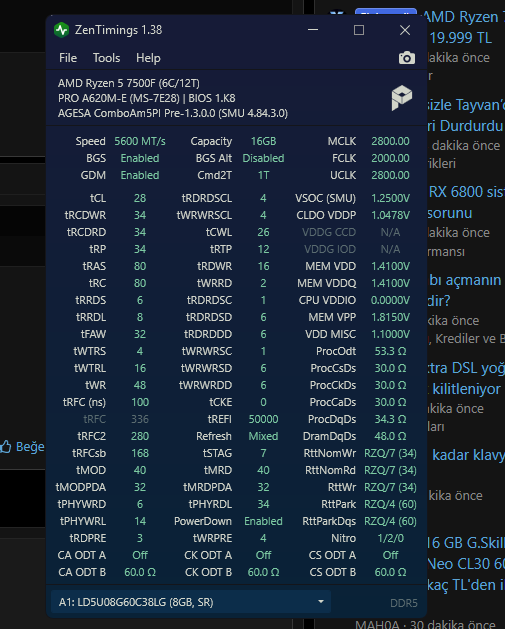
Task: Click the BGS Alt 'Disabled' value
Action: point(263,158)
